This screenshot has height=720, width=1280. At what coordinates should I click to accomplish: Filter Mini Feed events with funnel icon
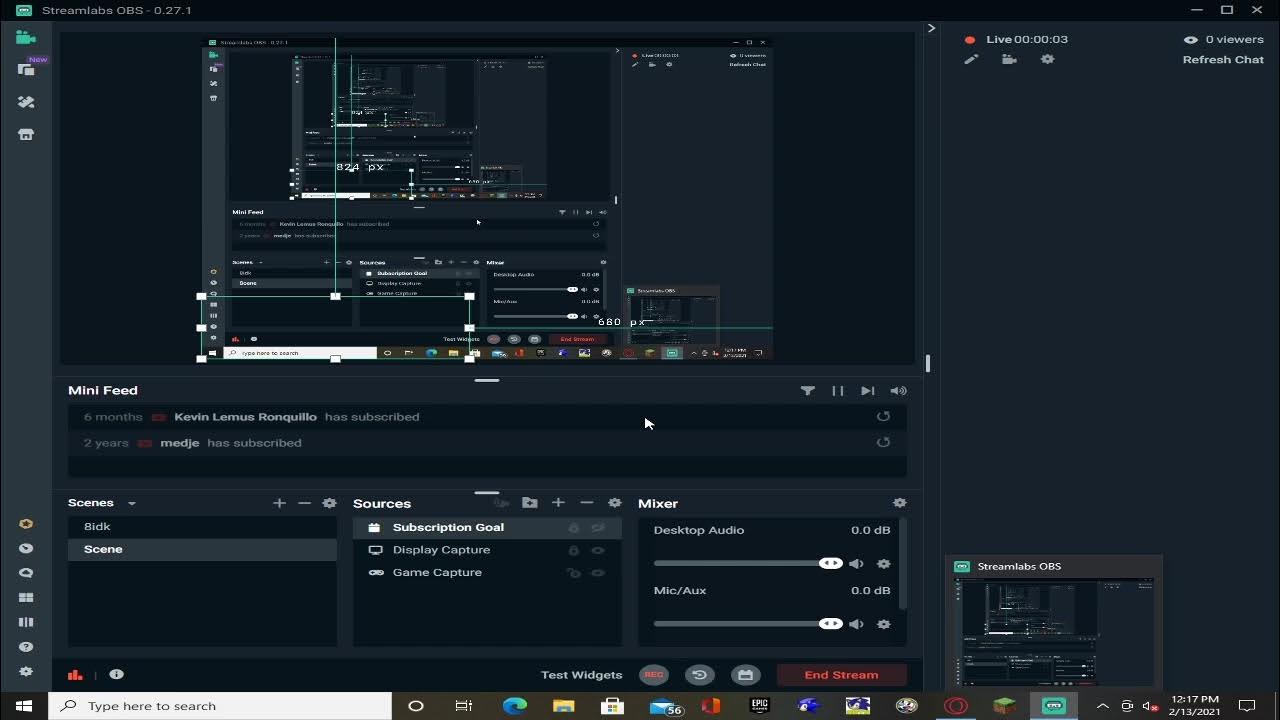pyautogui.click(x=807, y=391)
